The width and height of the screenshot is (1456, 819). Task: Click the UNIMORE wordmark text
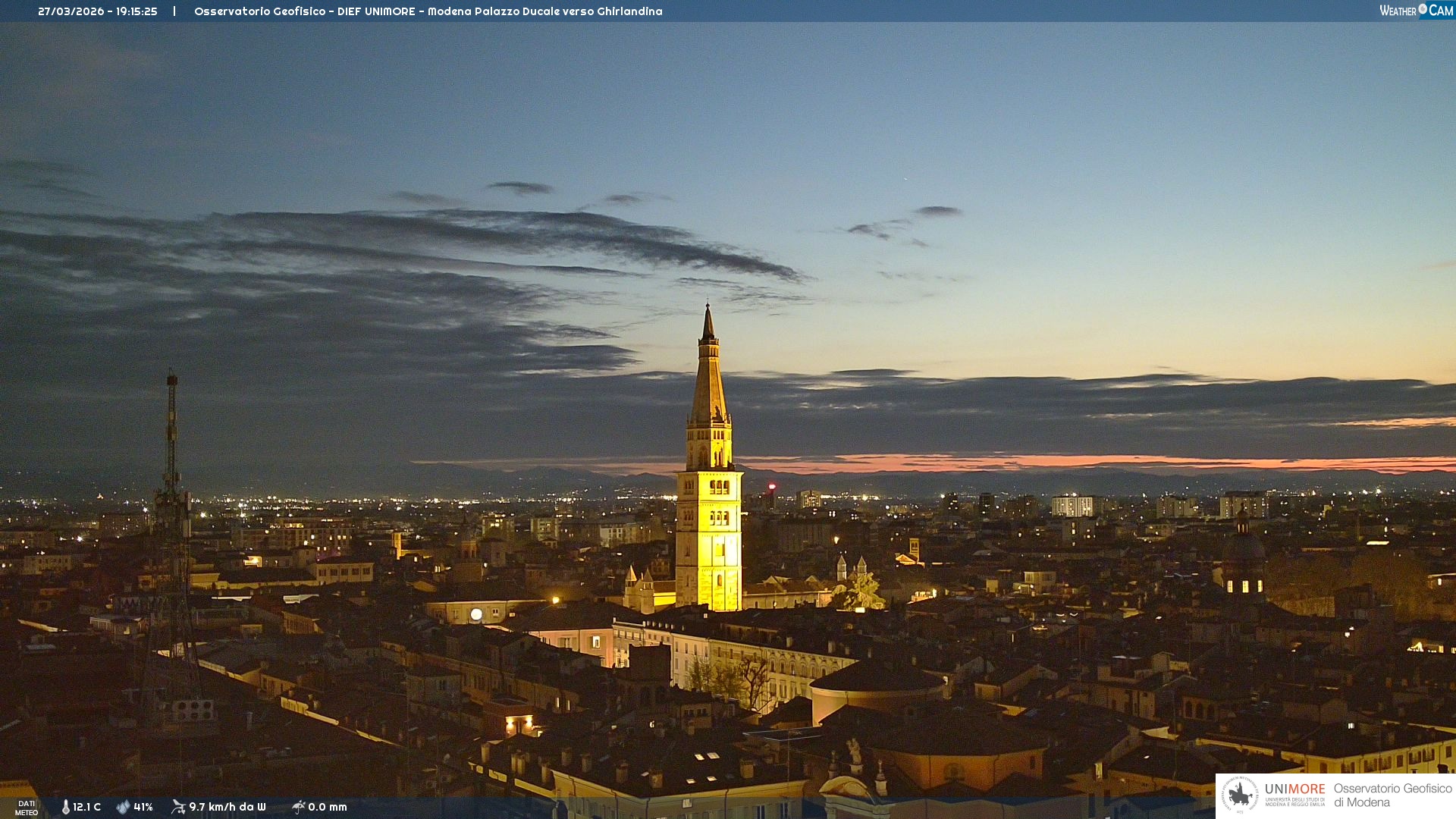tap(1294, 789)
